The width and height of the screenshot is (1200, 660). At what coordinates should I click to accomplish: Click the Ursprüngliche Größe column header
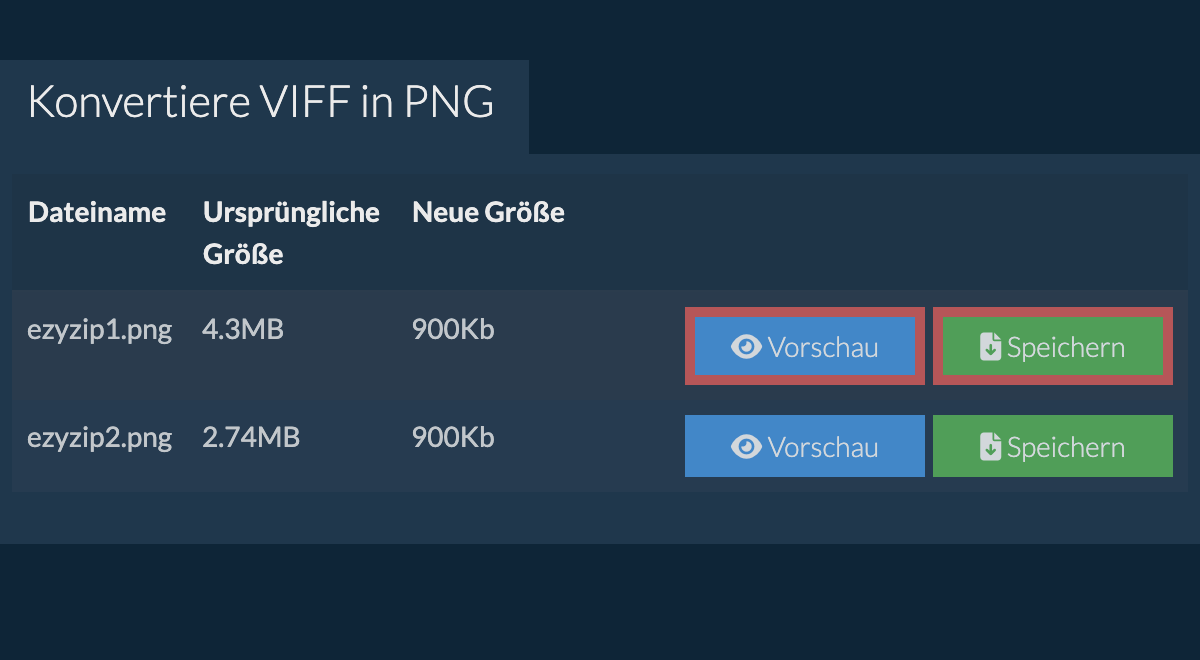coord(291,233)
